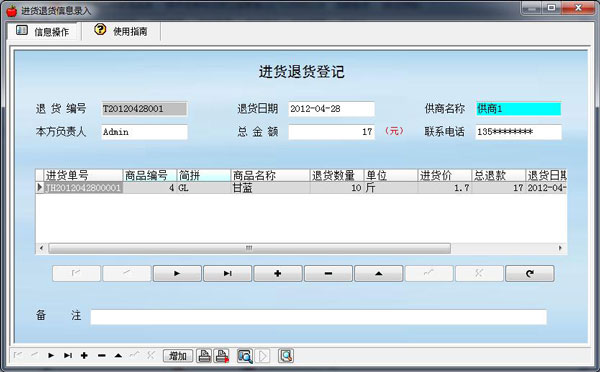This screenshot has width=600, height=372.
Task: Click the 总退款 column header
Action: point(499,175)
